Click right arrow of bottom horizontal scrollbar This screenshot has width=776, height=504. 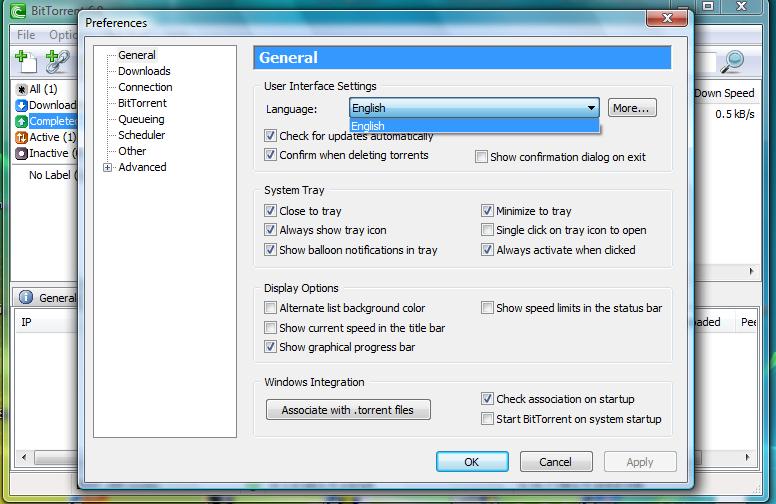coord(747,457)
